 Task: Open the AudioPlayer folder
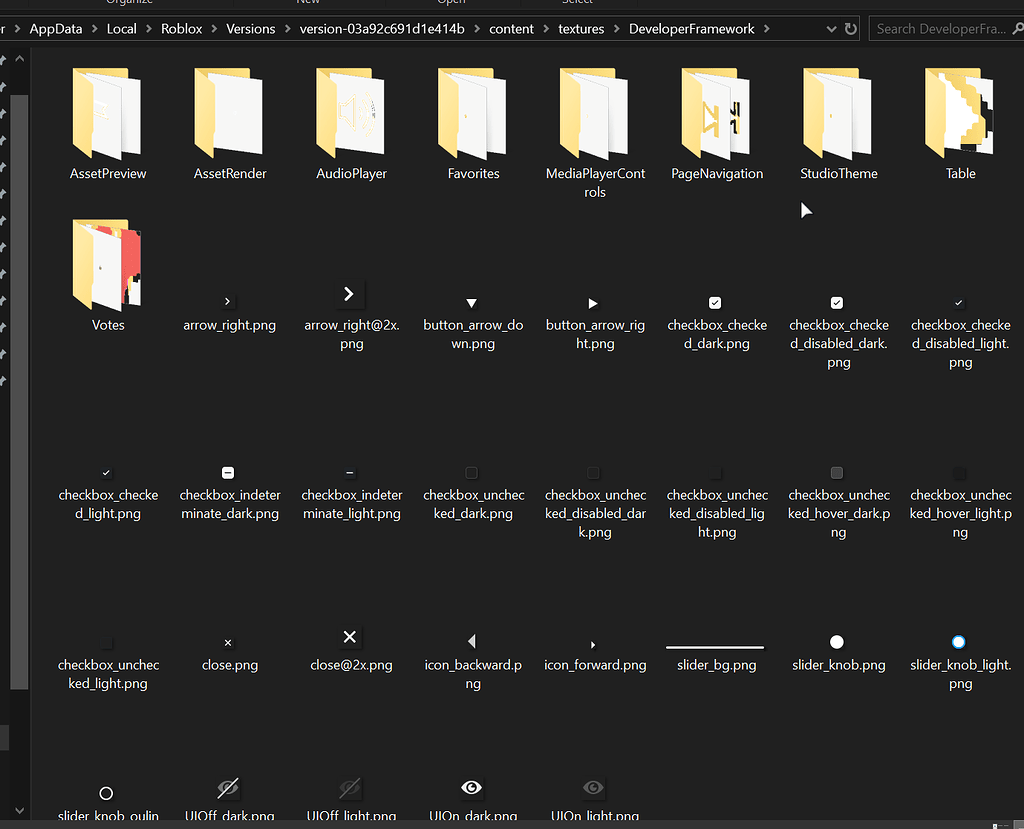(x=351, y=124)
